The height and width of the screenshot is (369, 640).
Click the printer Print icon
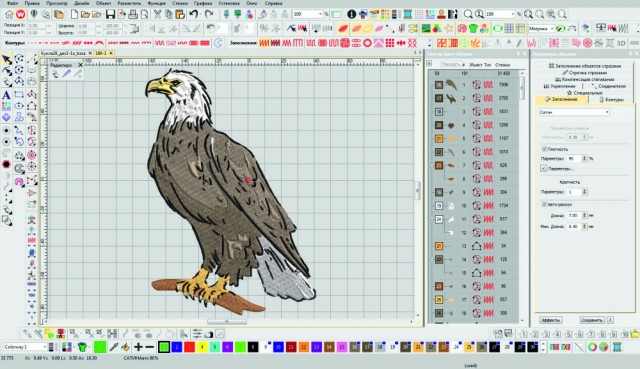tap(133, 14)
